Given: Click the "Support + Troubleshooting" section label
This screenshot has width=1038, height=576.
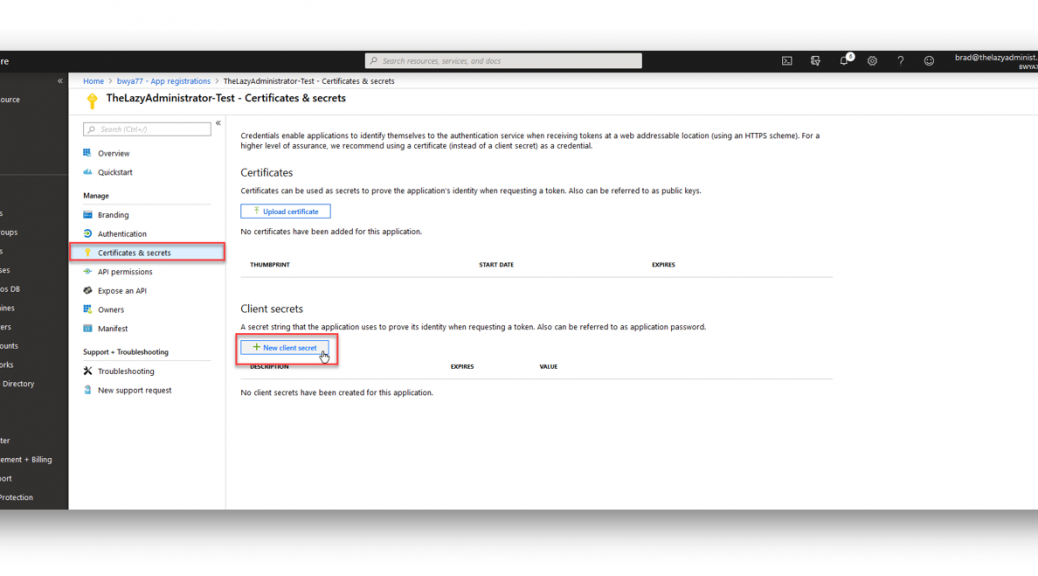Looking at the screenshot, I should coord(126,352).
